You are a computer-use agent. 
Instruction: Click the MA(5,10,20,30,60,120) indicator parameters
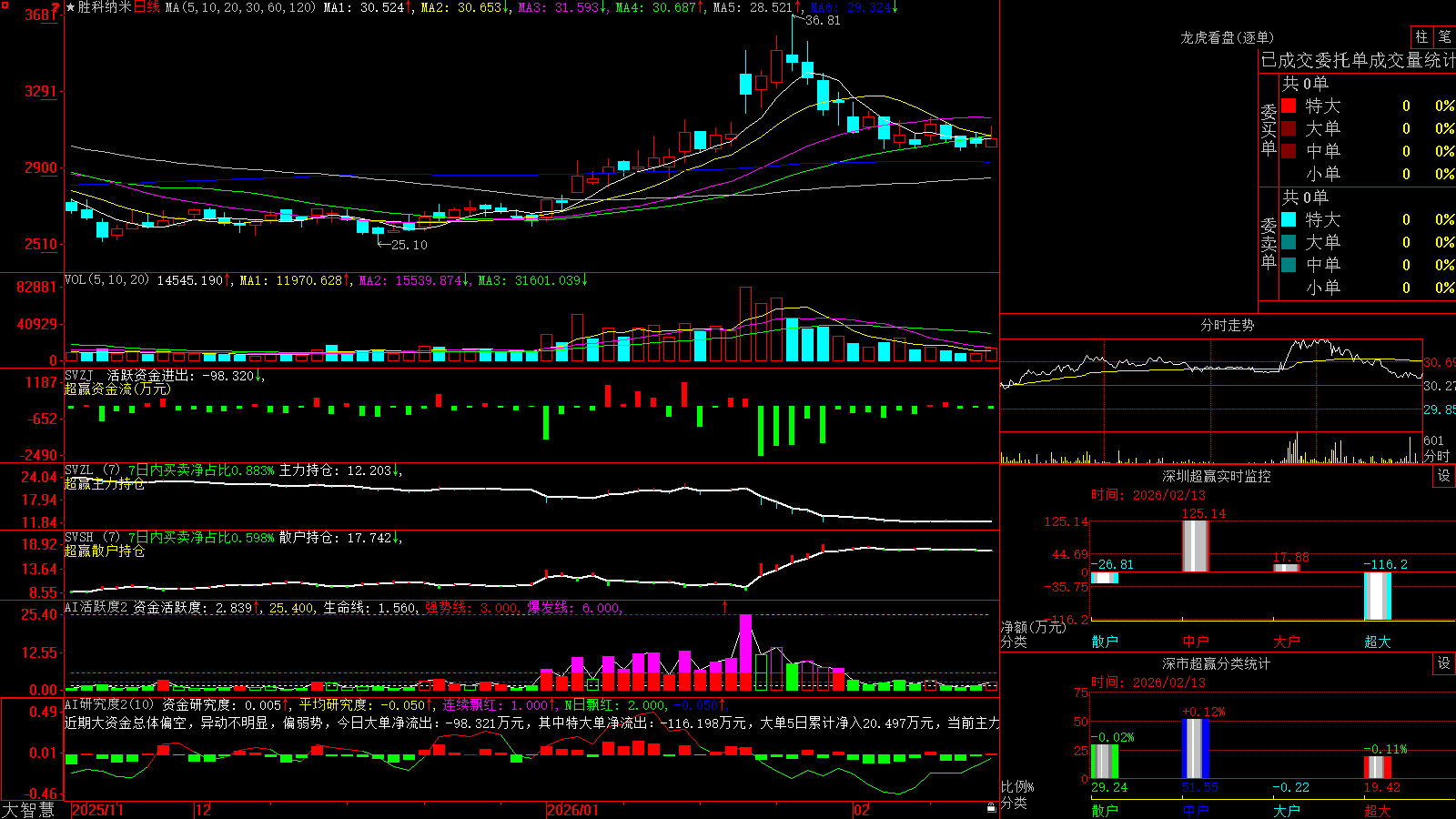point(240,7)
